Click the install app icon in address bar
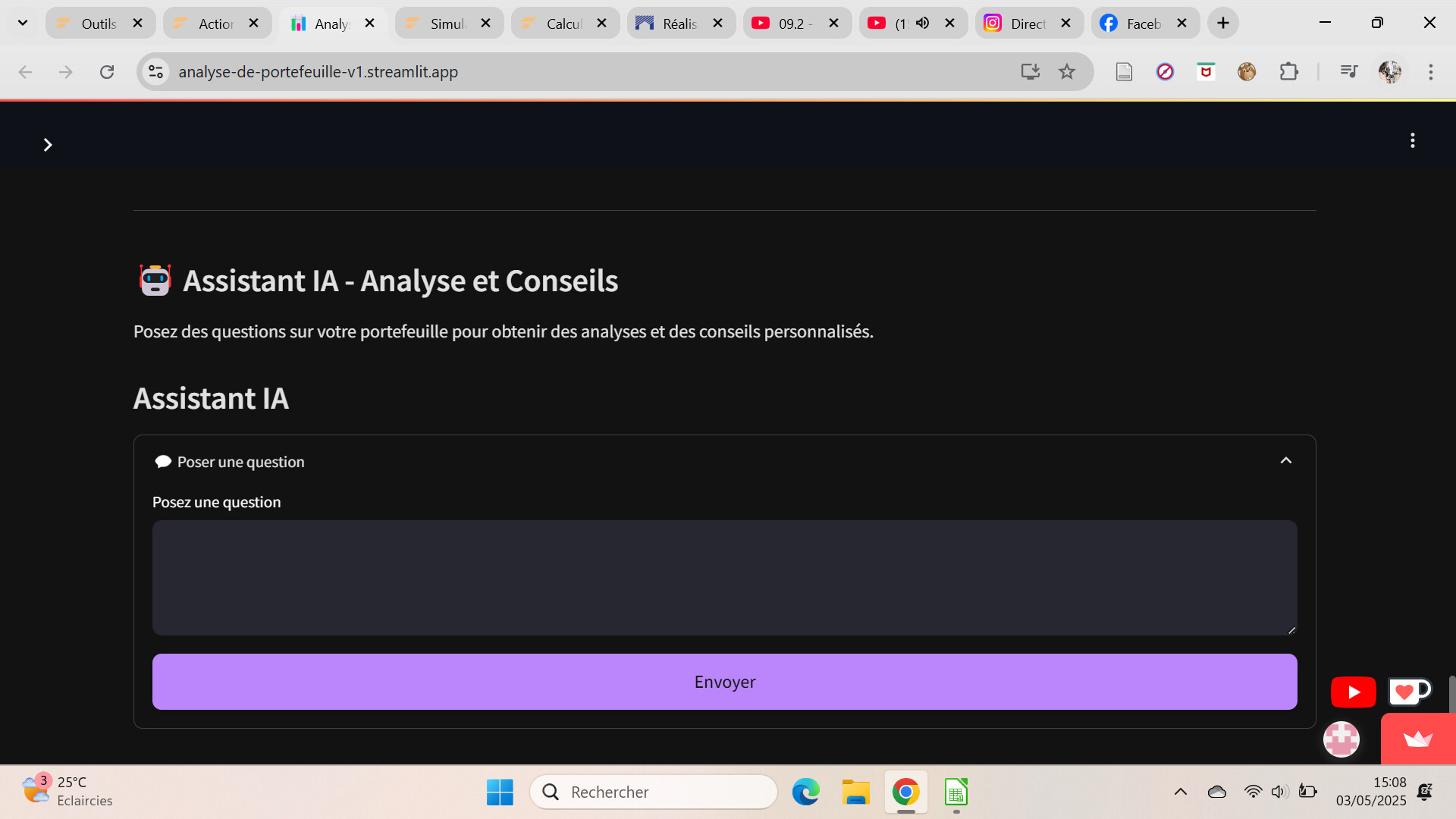Viewport: 1456px width, 819px height. coord(1029,72)
